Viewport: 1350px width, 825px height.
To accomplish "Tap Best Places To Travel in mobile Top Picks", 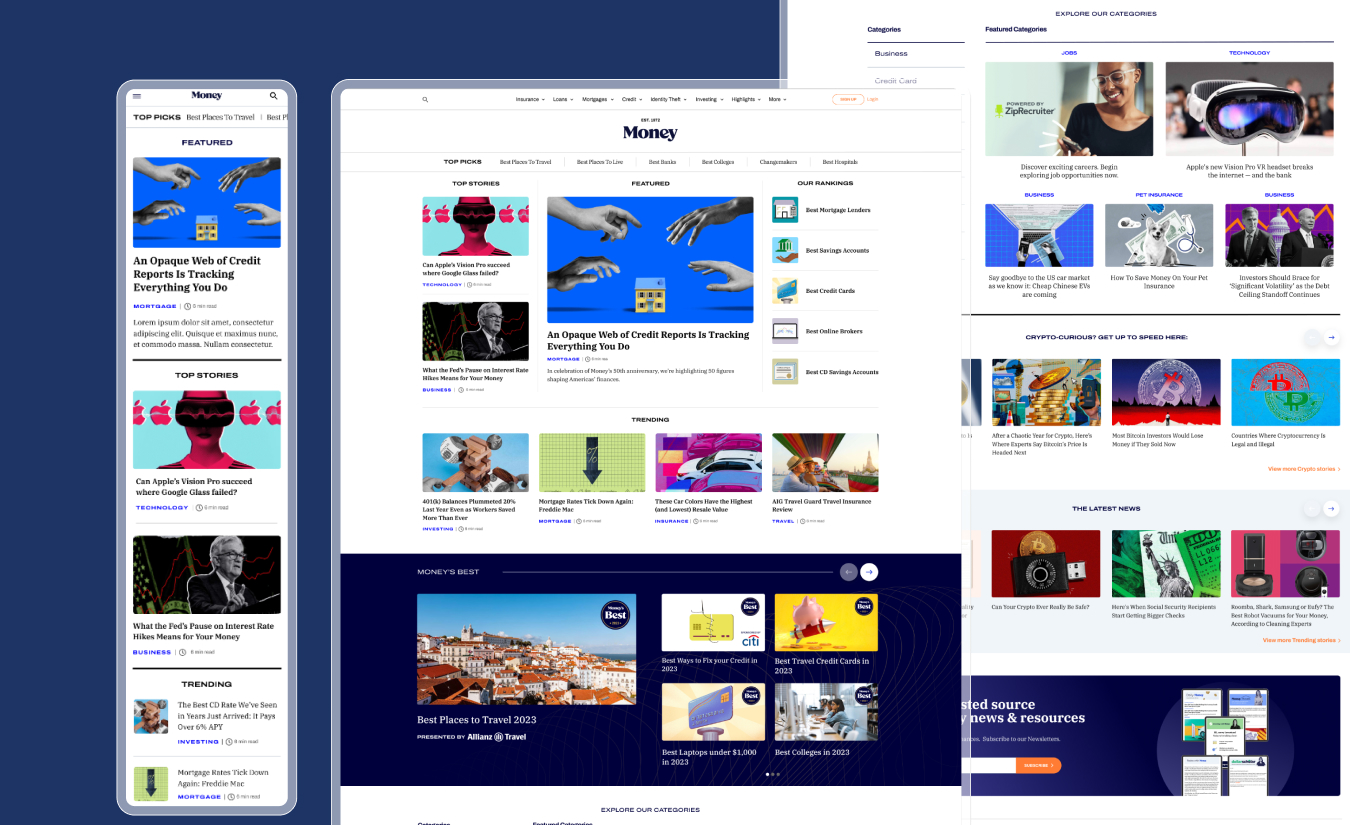I will click(x=220, y=118).
